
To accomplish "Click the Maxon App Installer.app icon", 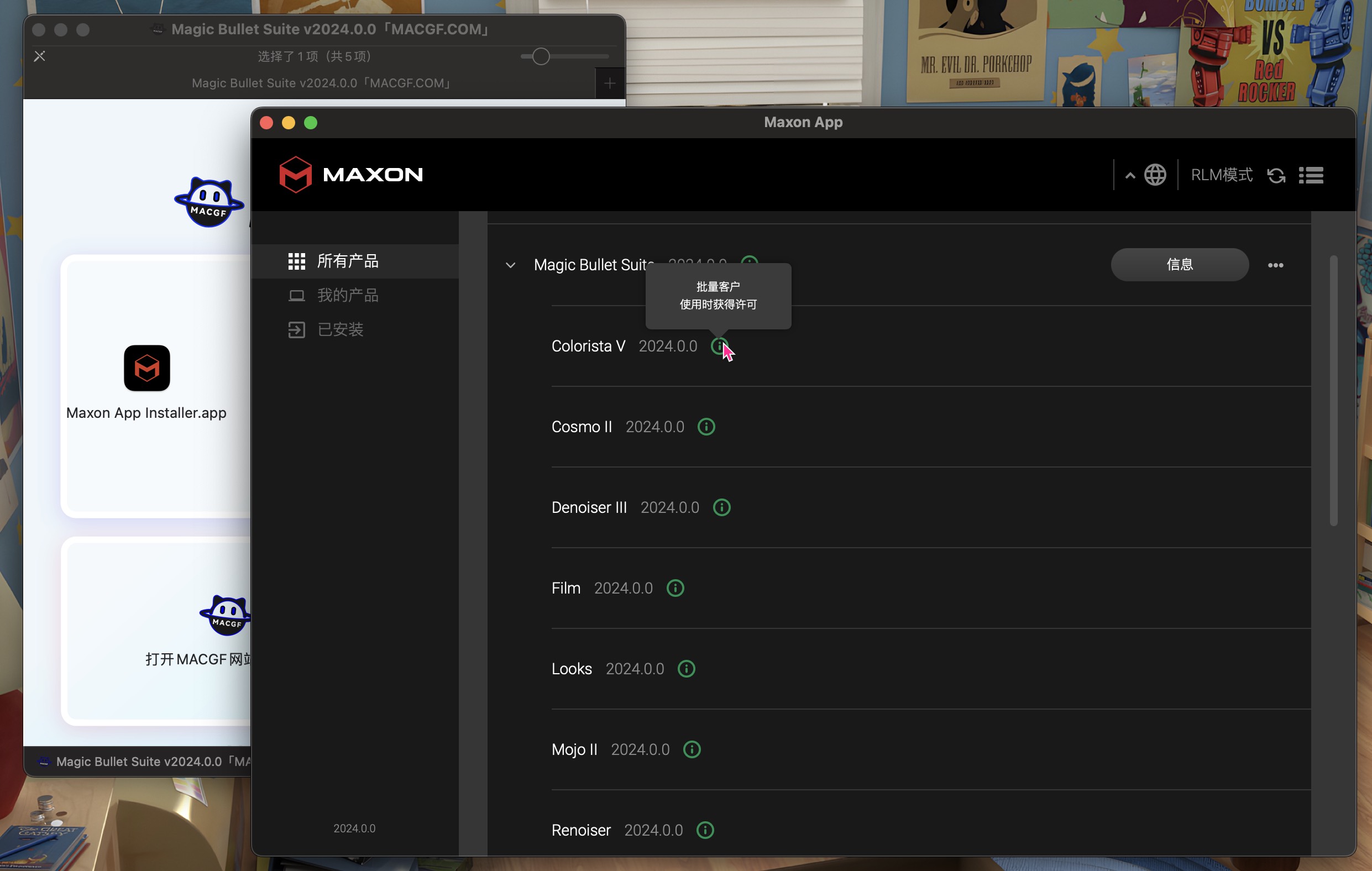I will [x=147, y=368].
